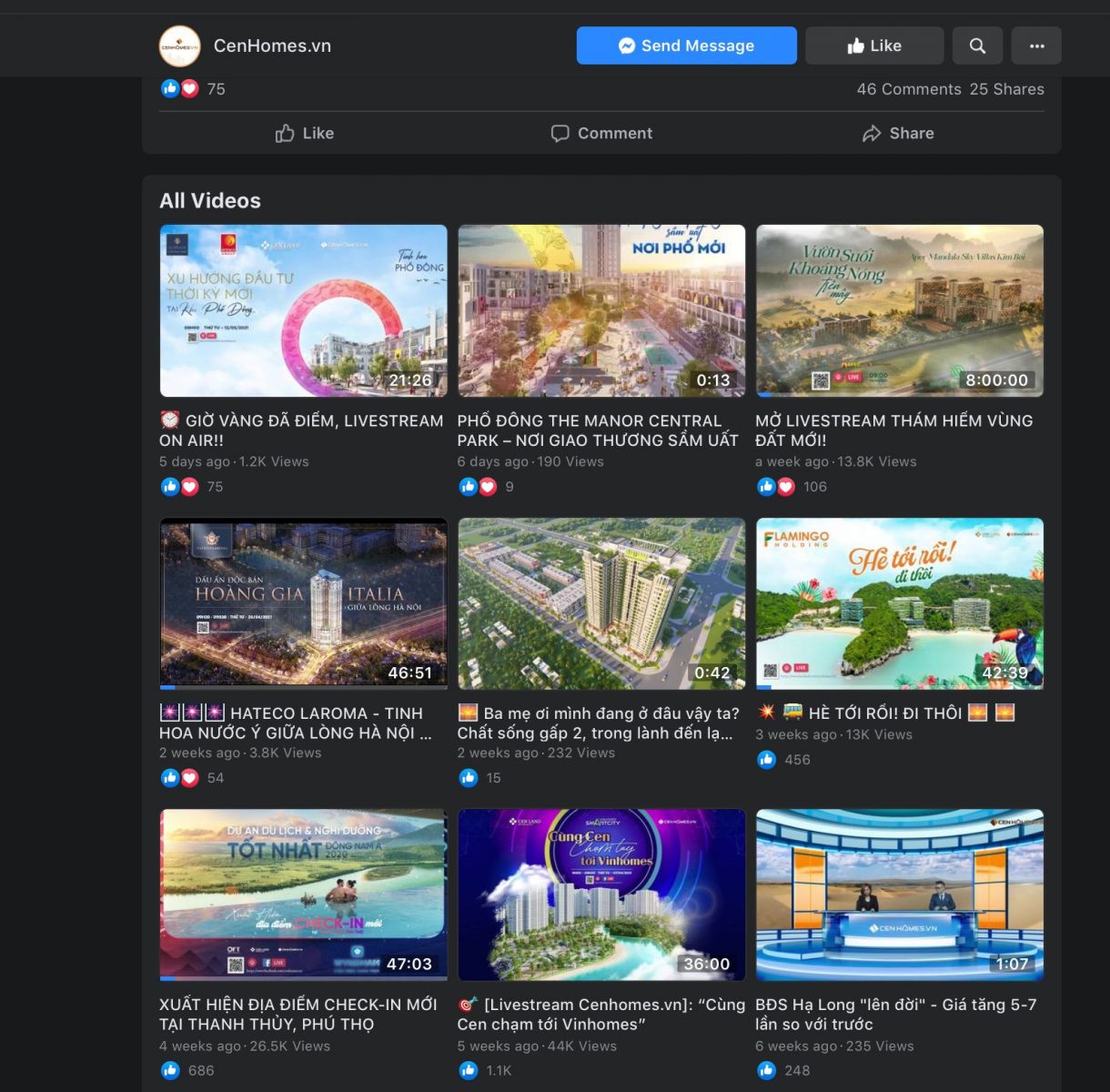Click the CenHomes.vn page name

click(x=272, y=45)
